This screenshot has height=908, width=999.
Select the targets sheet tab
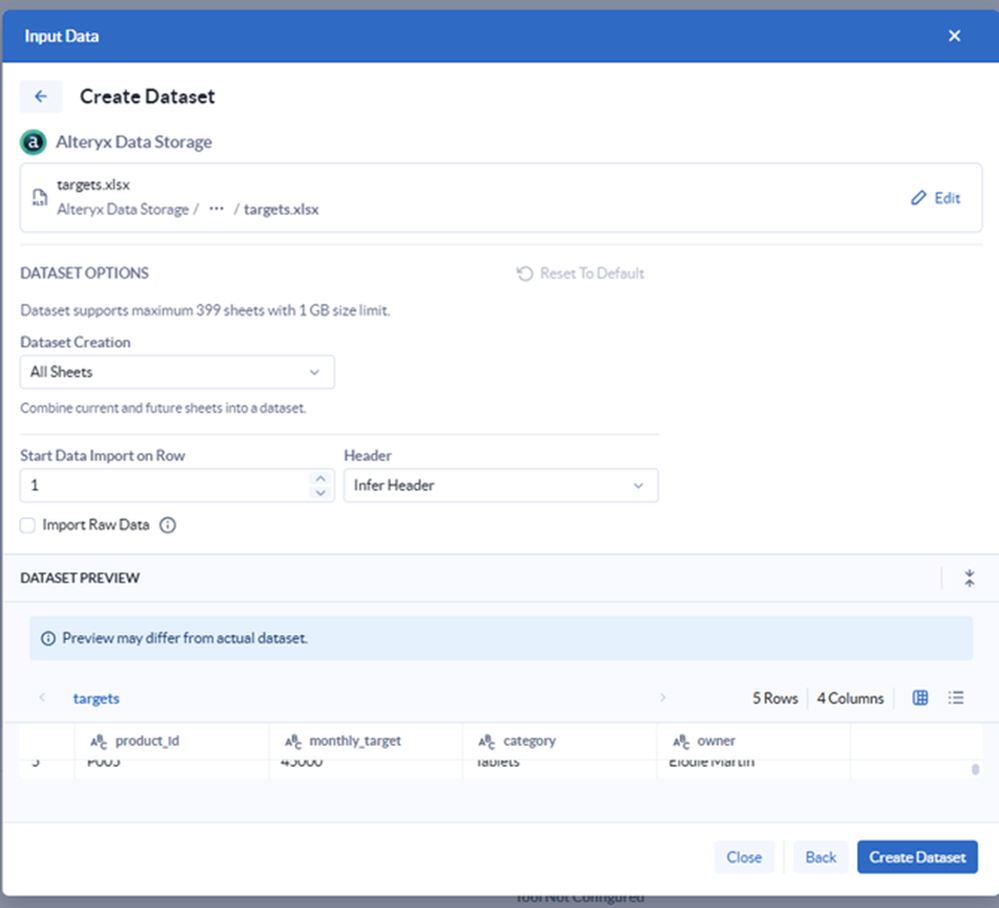coord(96,698)
